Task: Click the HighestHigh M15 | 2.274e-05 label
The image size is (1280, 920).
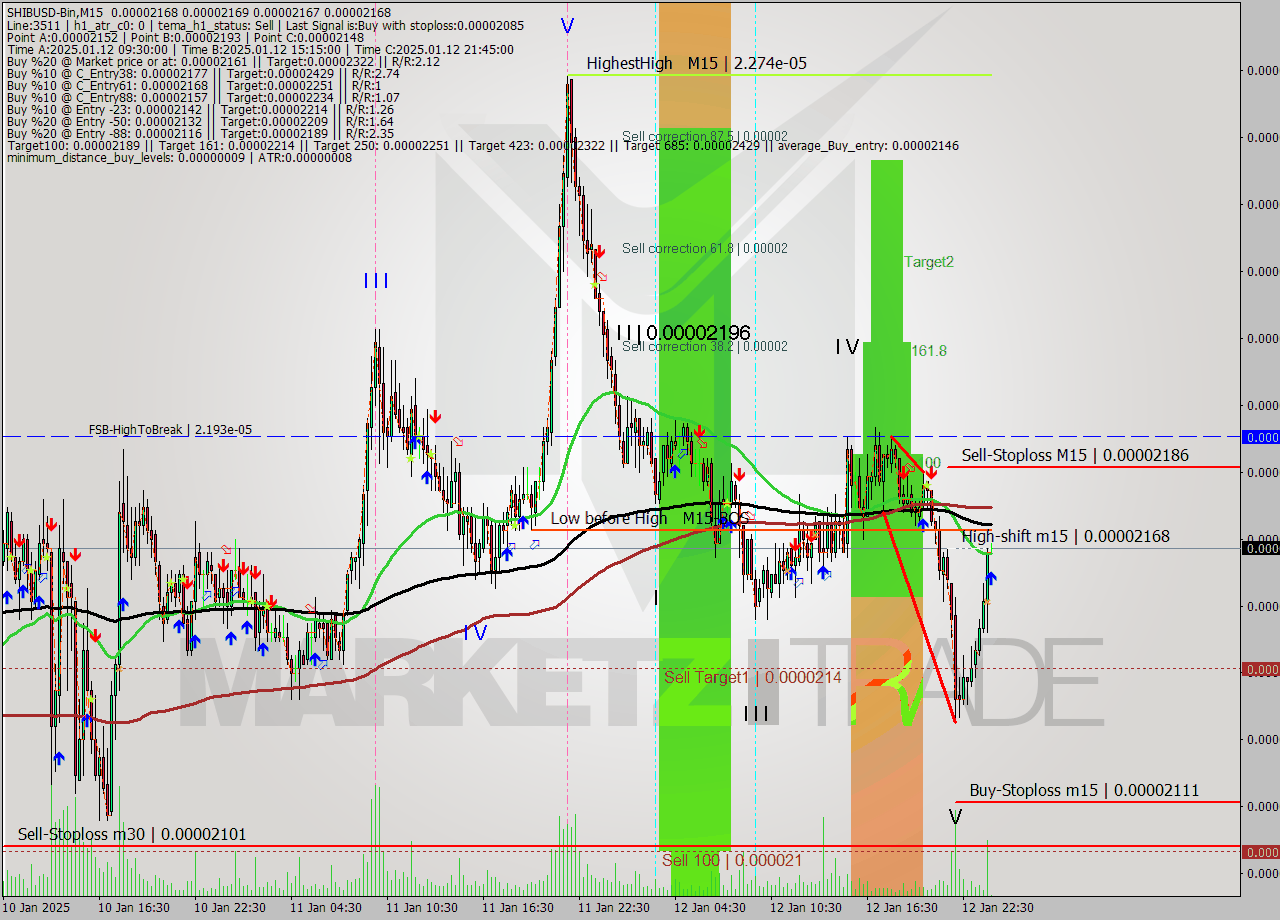Action: (x=696, y=63)
